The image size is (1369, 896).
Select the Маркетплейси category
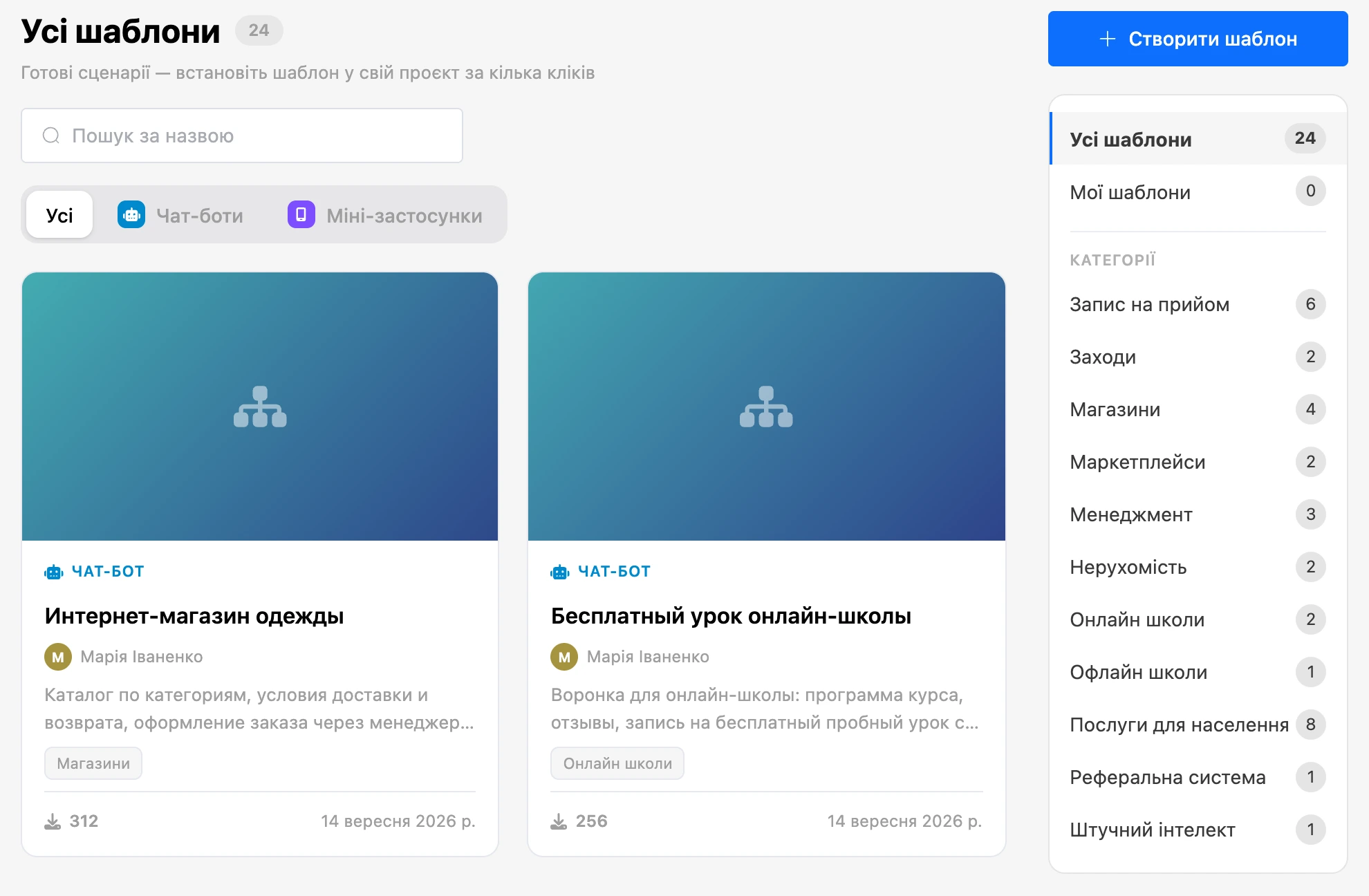click(x=1198, y=462)
